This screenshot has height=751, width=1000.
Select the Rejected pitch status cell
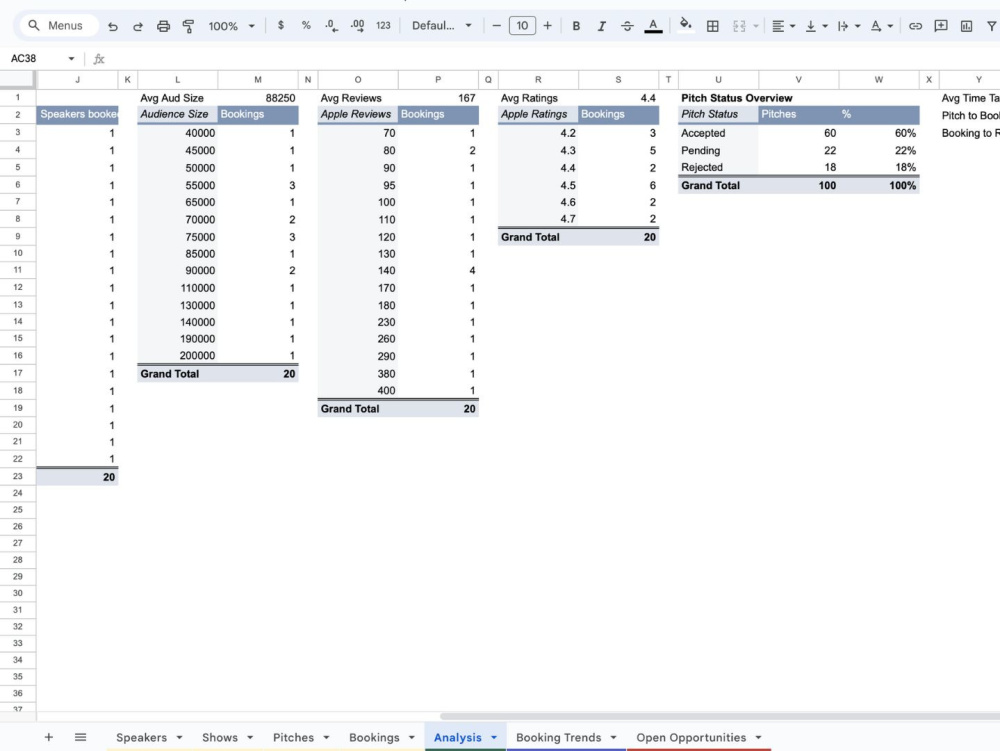tap(718, 167)
